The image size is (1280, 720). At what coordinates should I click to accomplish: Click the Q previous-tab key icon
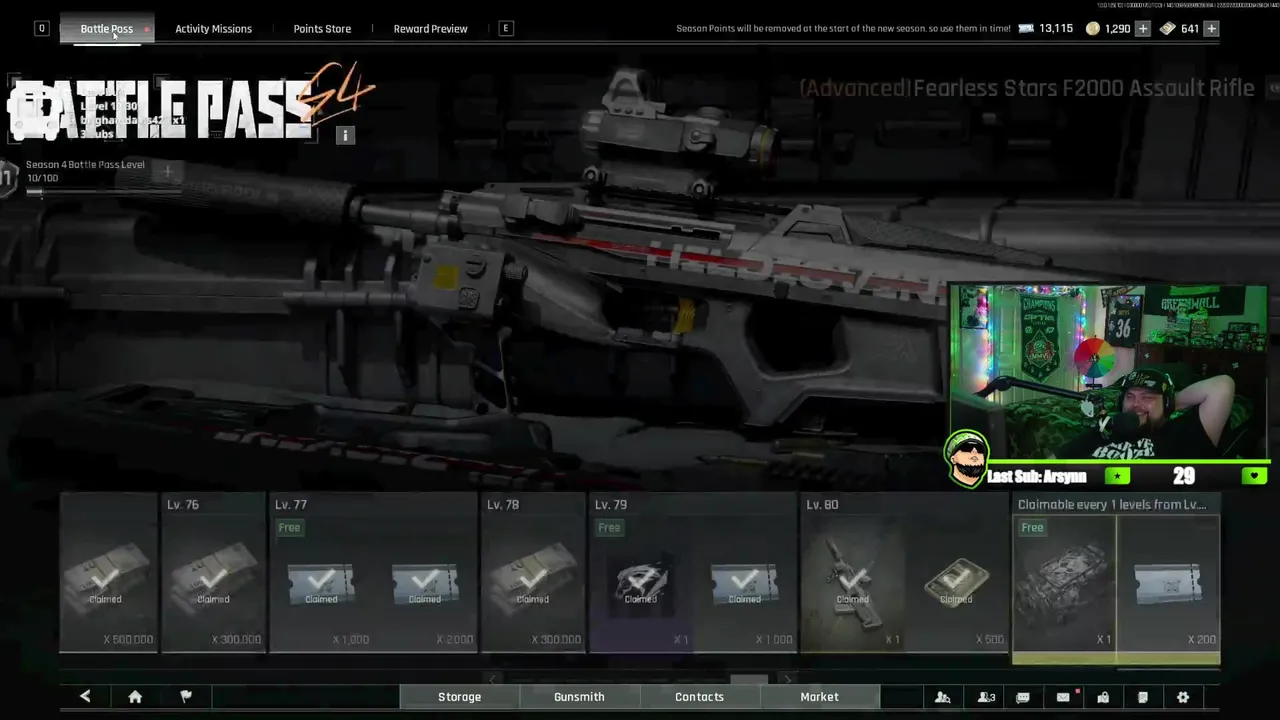coord(42,29)
